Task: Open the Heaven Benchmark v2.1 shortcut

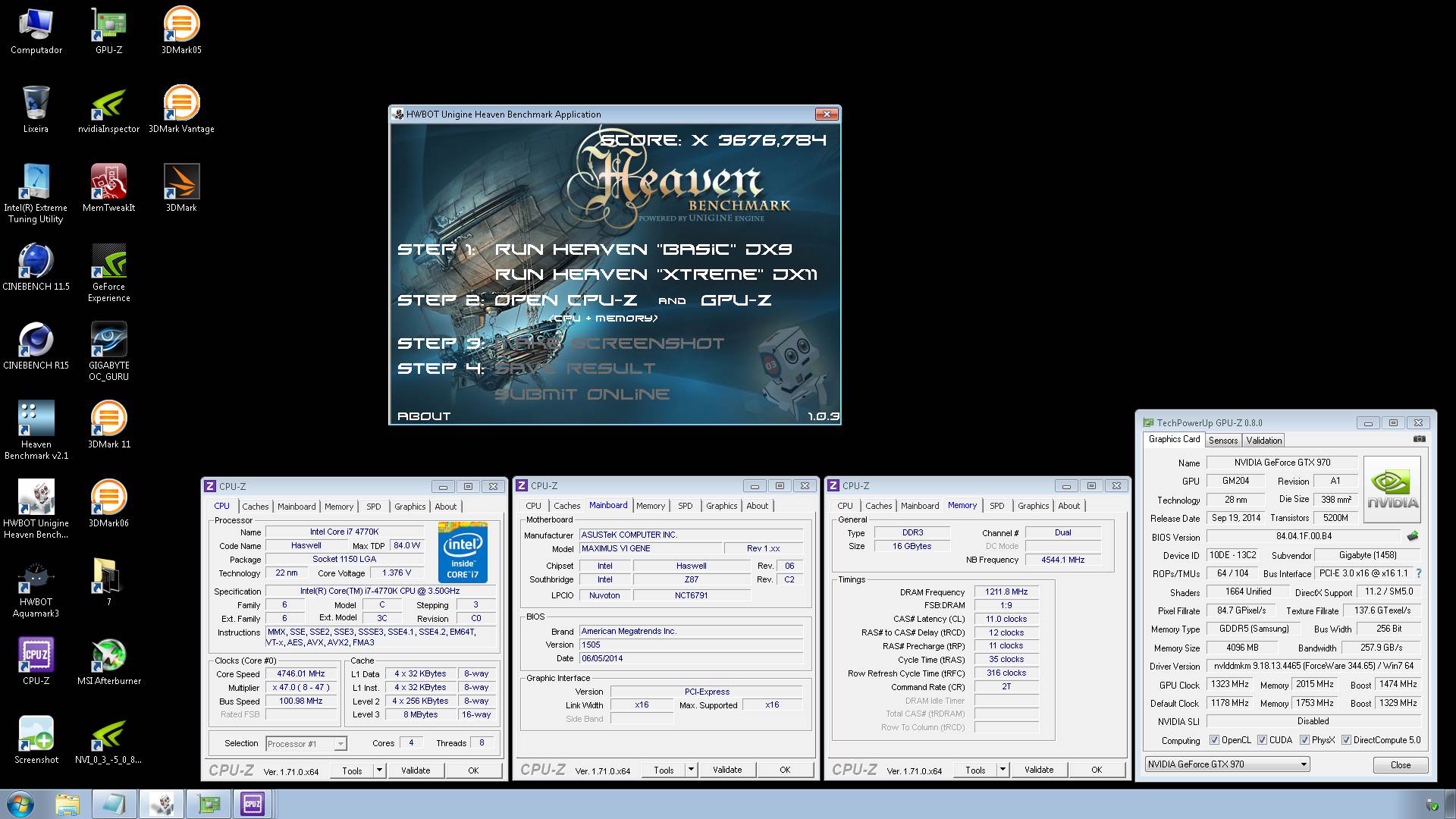Action: [x=36, y=430]
